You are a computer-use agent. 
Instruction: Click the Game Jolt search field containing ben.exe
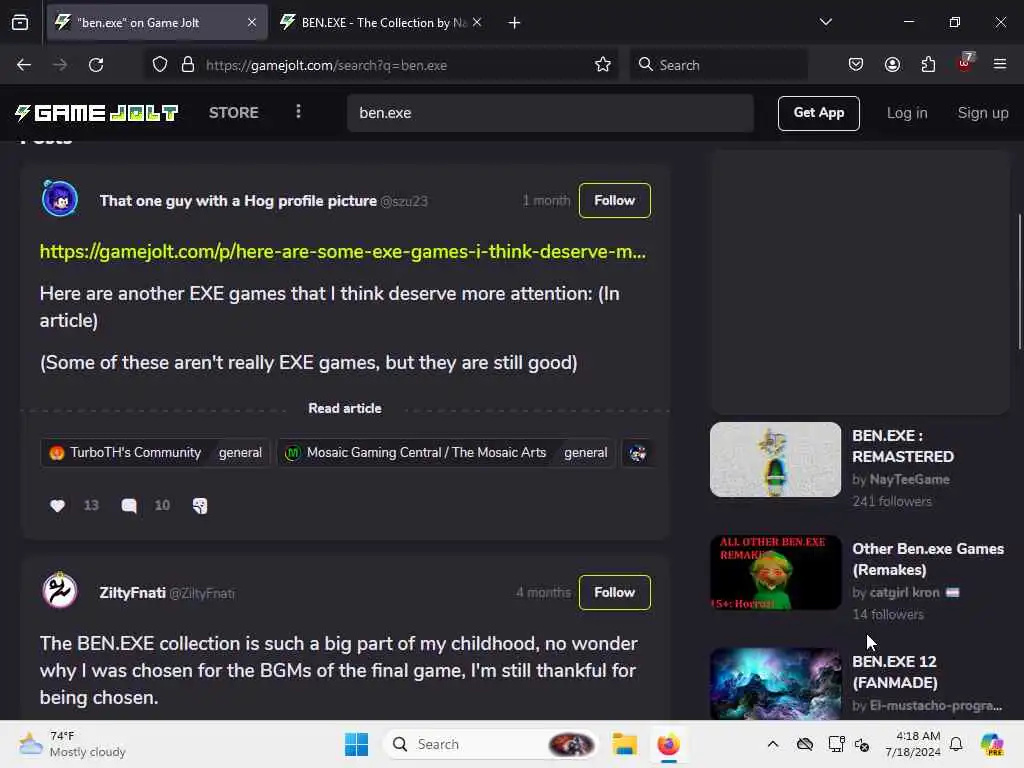pos(551,113)
